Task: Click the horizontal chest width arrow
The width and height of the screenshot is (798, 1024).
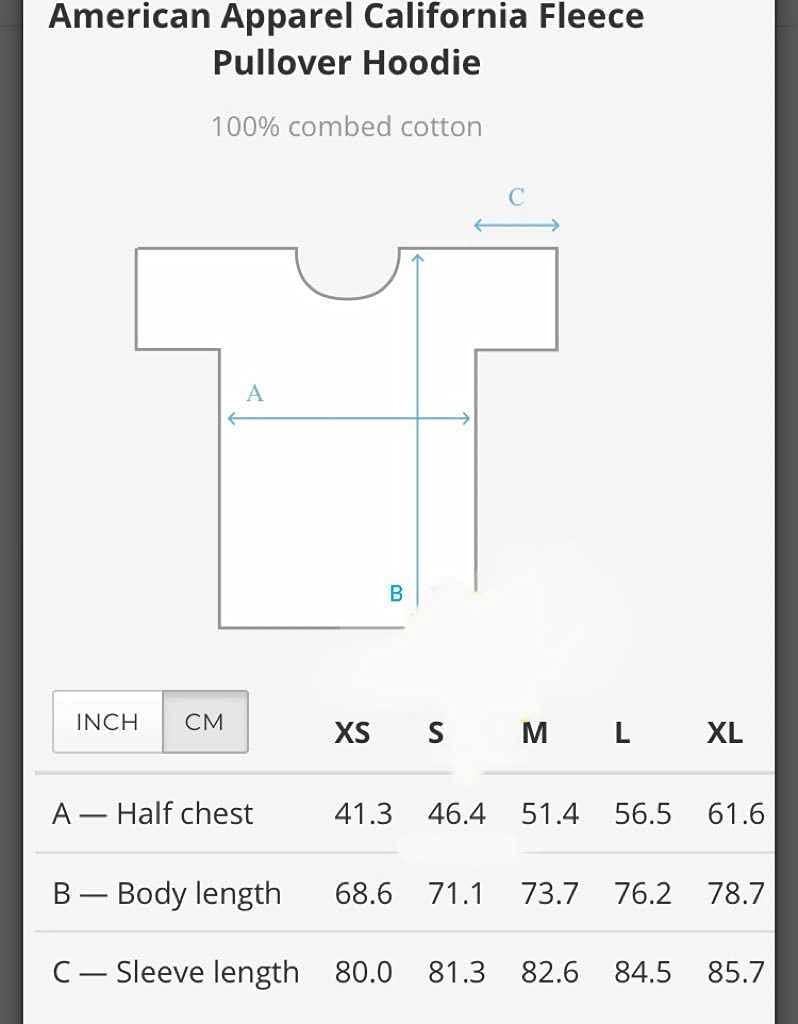Action: (348, 419)
